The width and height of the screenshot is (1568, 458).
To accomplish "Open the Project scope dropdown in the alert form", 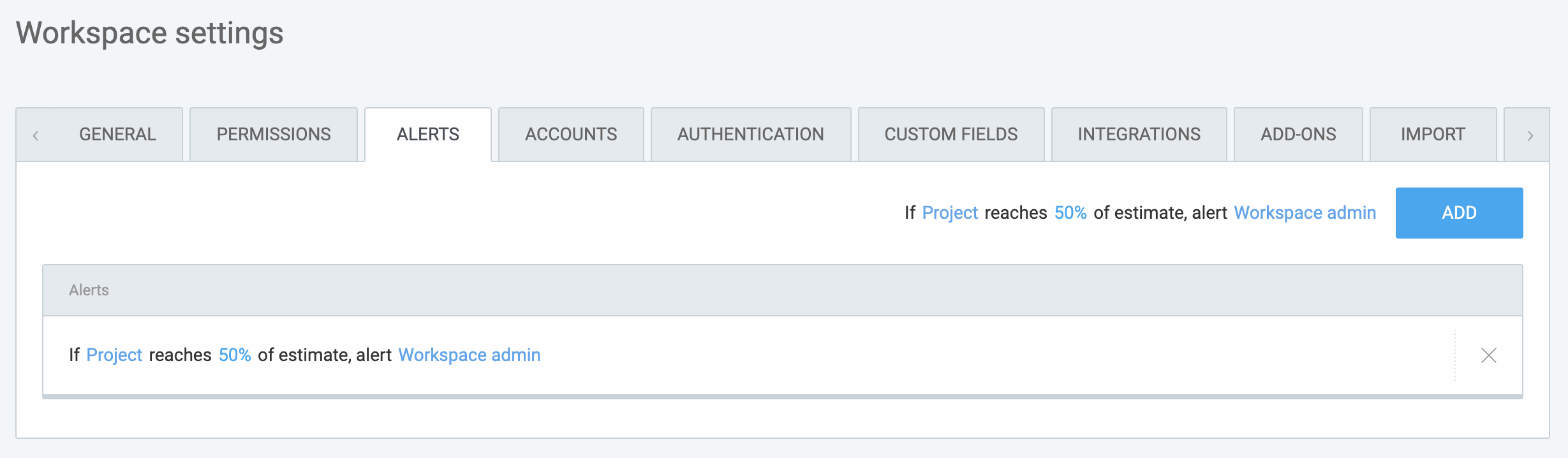I will click(950, 212).
